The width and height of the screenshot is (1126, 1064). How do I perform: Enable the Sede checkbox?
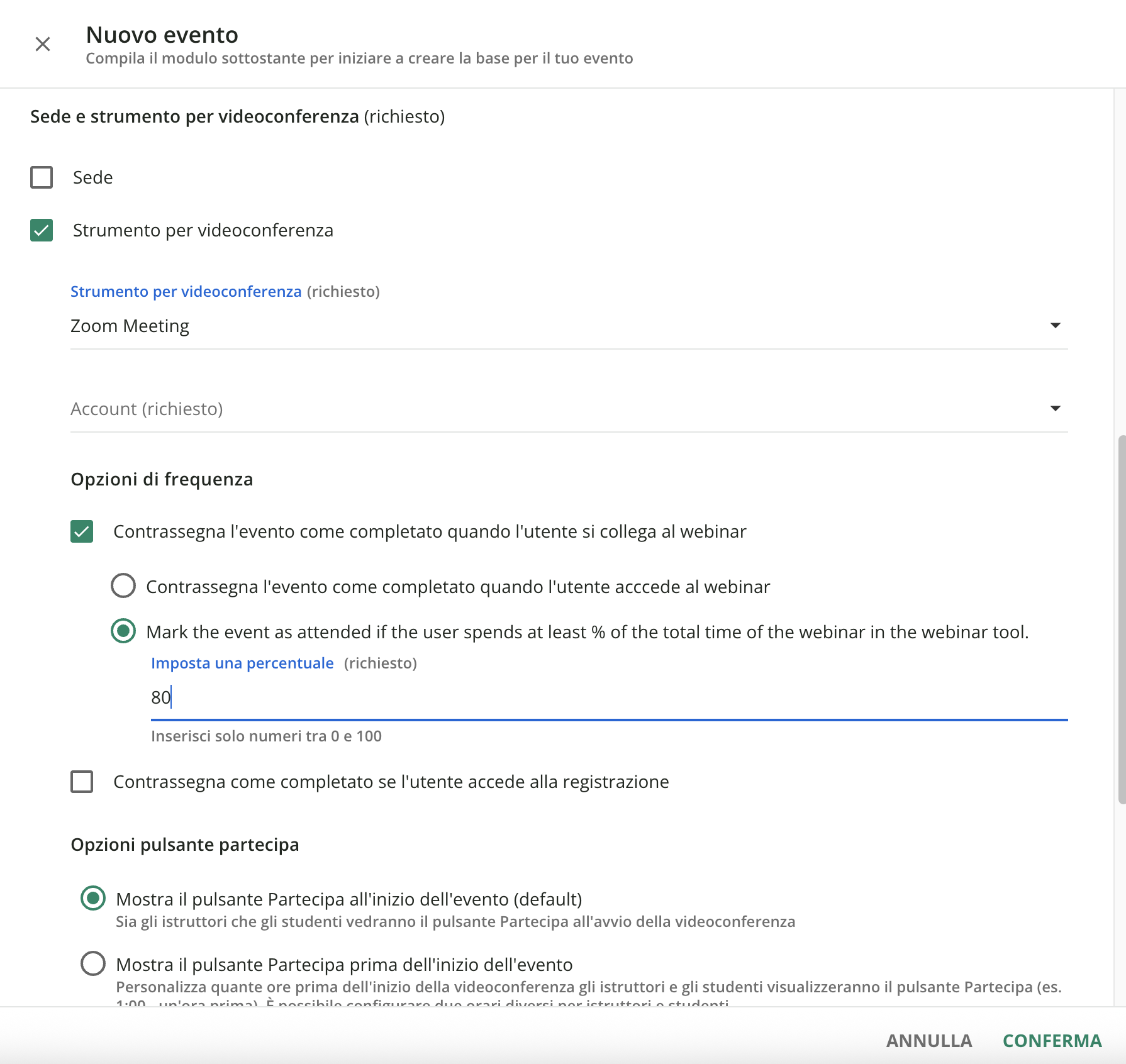click(42, 177)
